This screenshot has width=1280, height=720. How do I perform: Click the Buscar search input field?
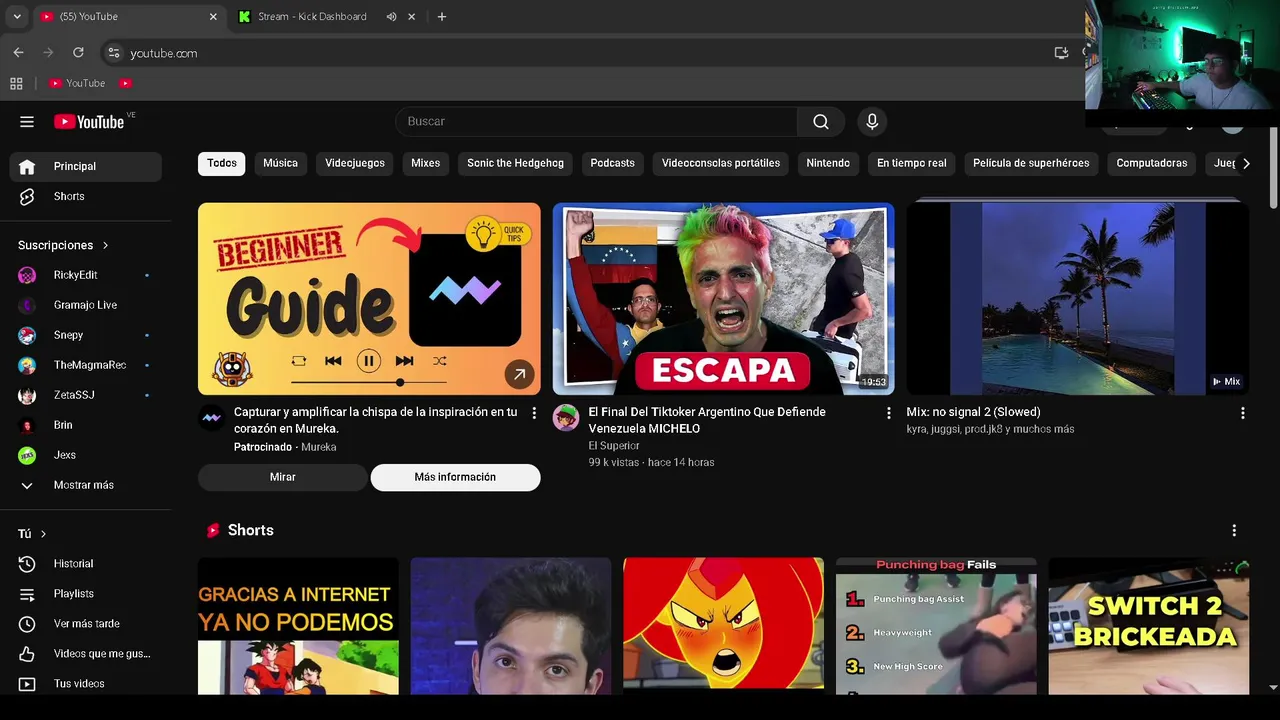point(596,122)
